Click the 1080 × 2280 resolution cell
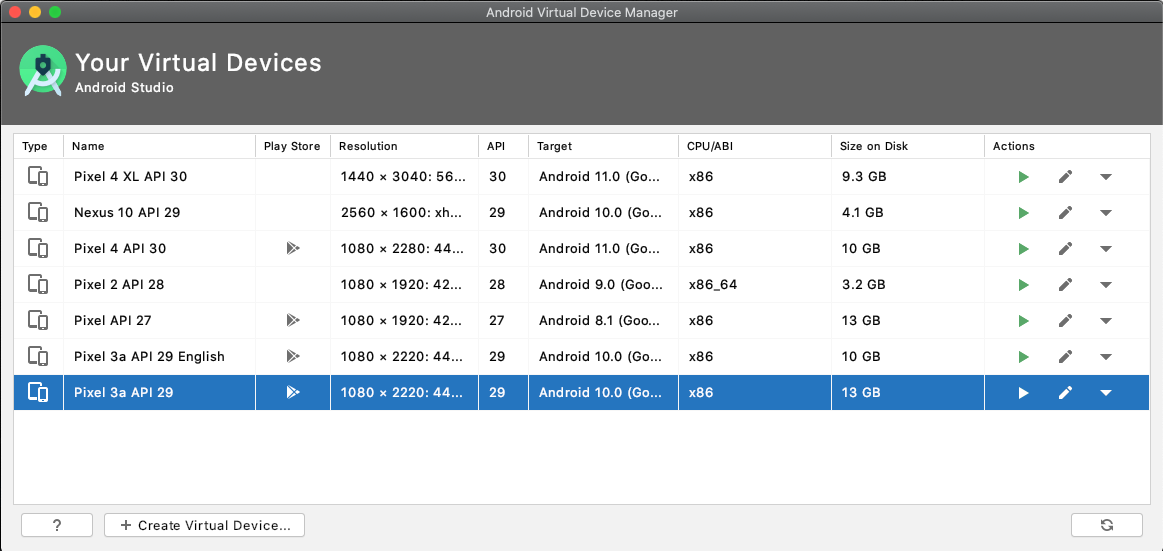1163x551 pixels. pos(403,248)
